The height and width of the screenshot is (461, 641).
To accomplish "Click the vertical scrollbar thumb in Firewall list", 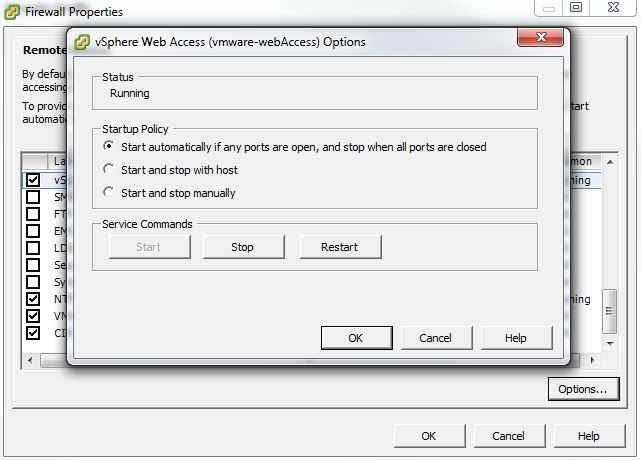I will click(x=610, y=311).
